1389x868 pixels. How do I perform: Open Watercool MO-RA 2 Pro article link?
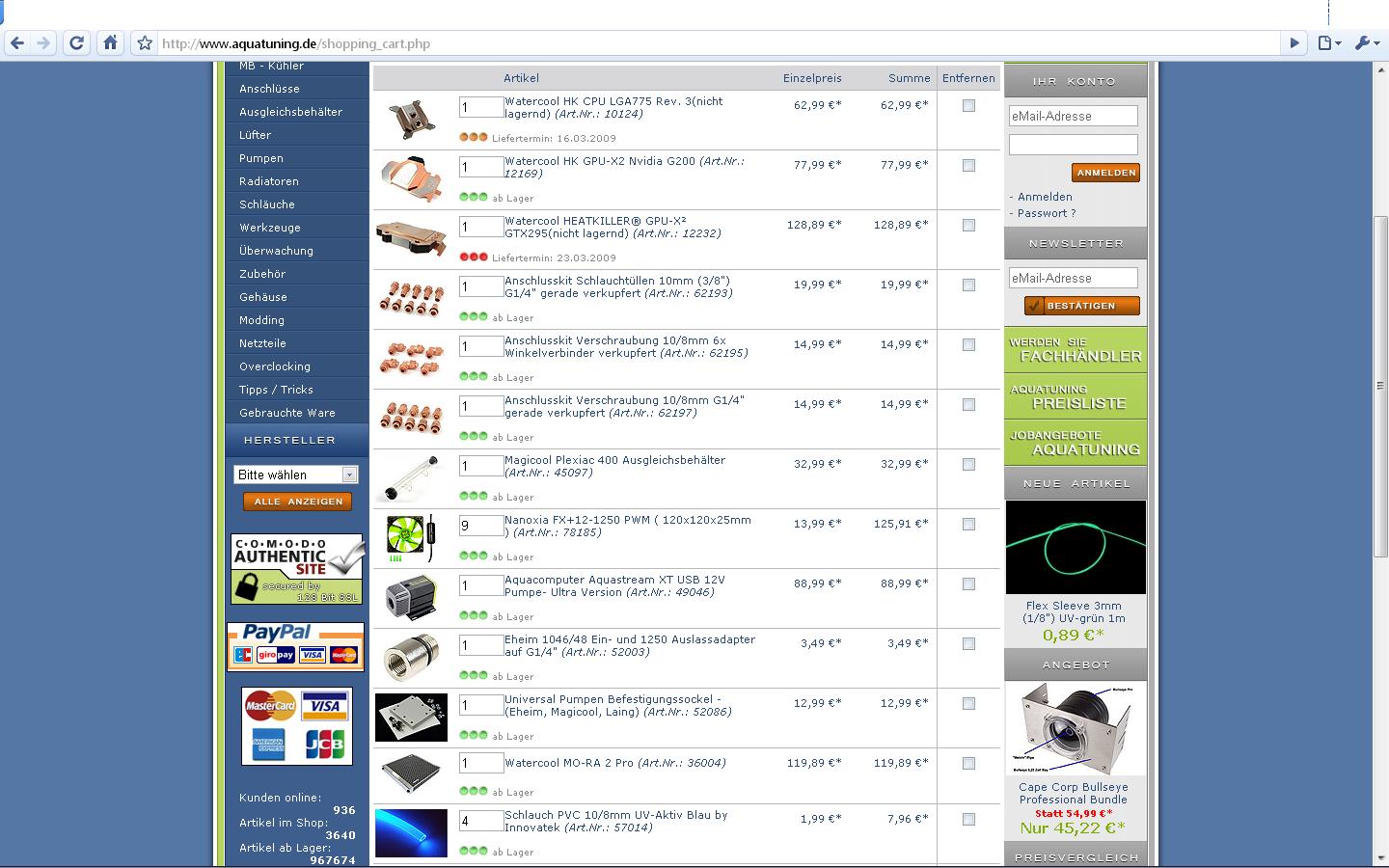pos(615,763)
